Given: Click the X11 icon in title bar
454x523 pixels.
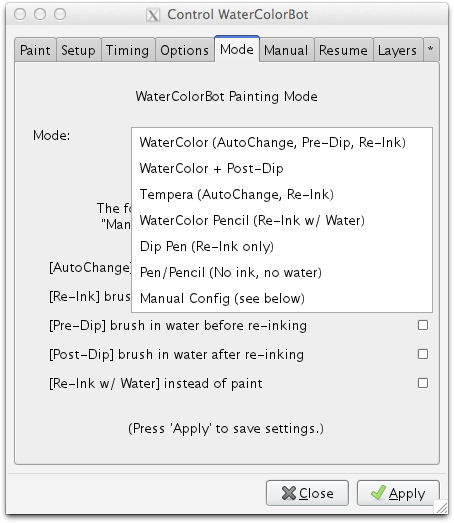Looking at the screenshot, I should click(153, 15).
